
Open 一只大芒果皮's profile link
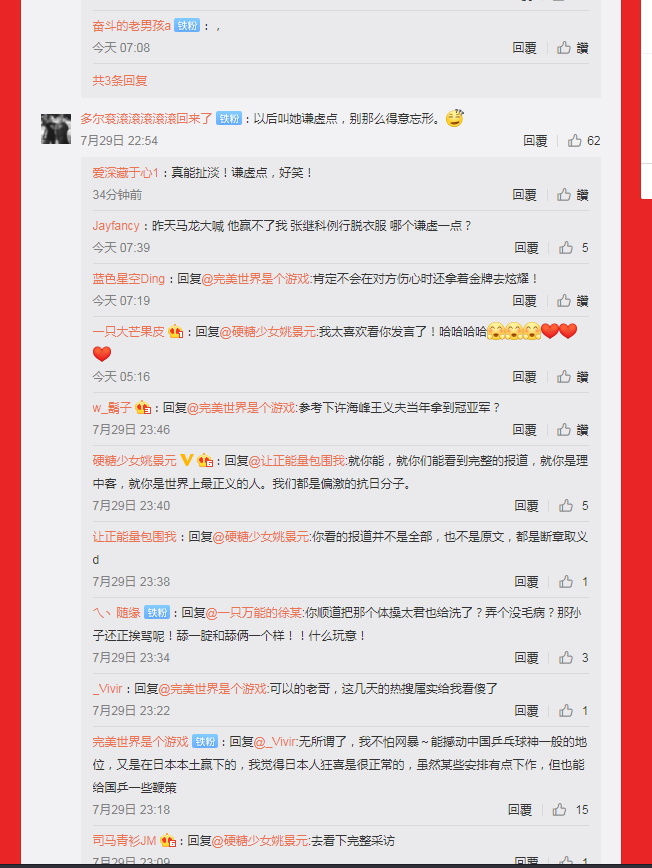click(128, 332)
